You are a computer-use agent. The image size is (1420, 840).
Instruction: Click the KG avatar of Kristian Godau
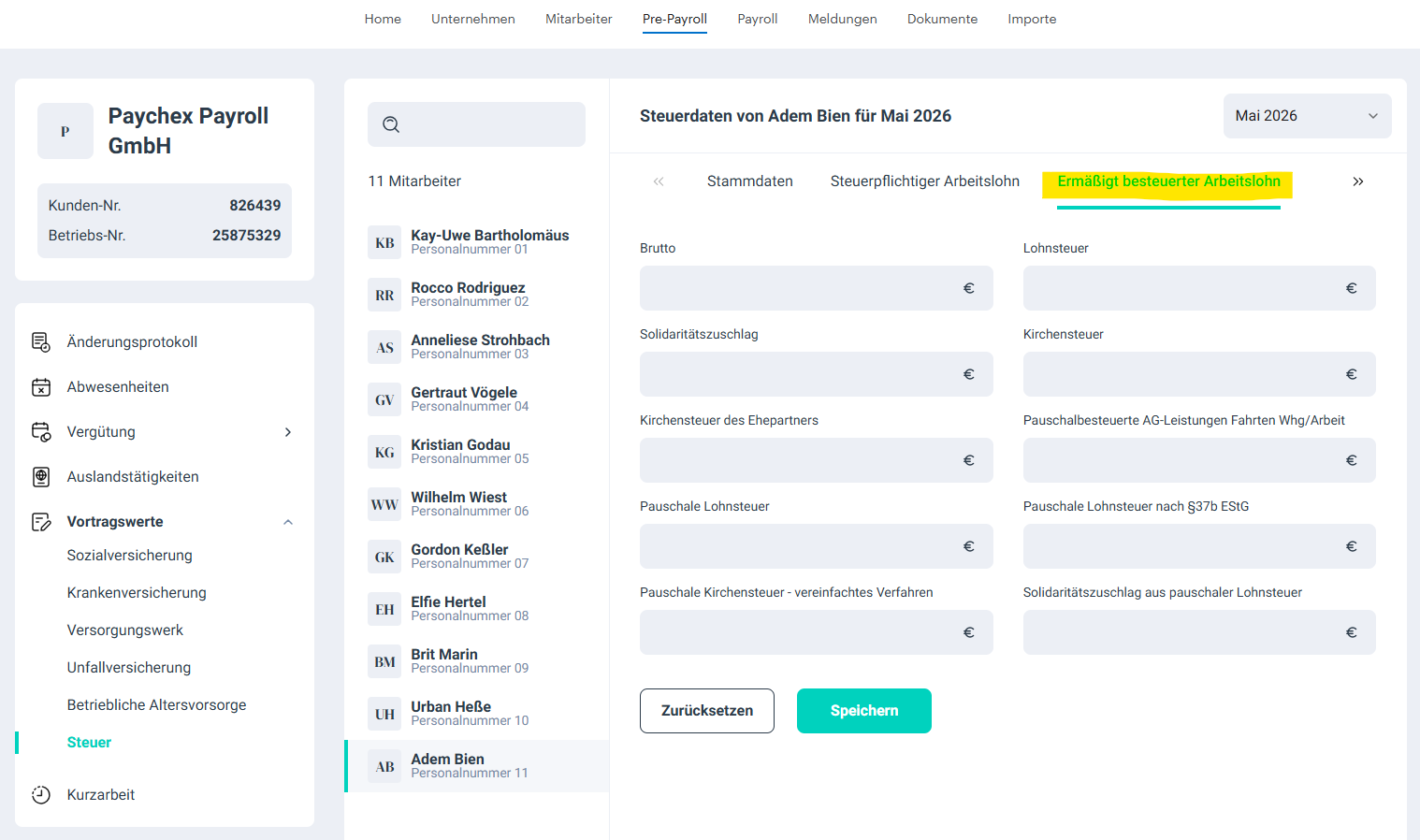coord(384,452)
